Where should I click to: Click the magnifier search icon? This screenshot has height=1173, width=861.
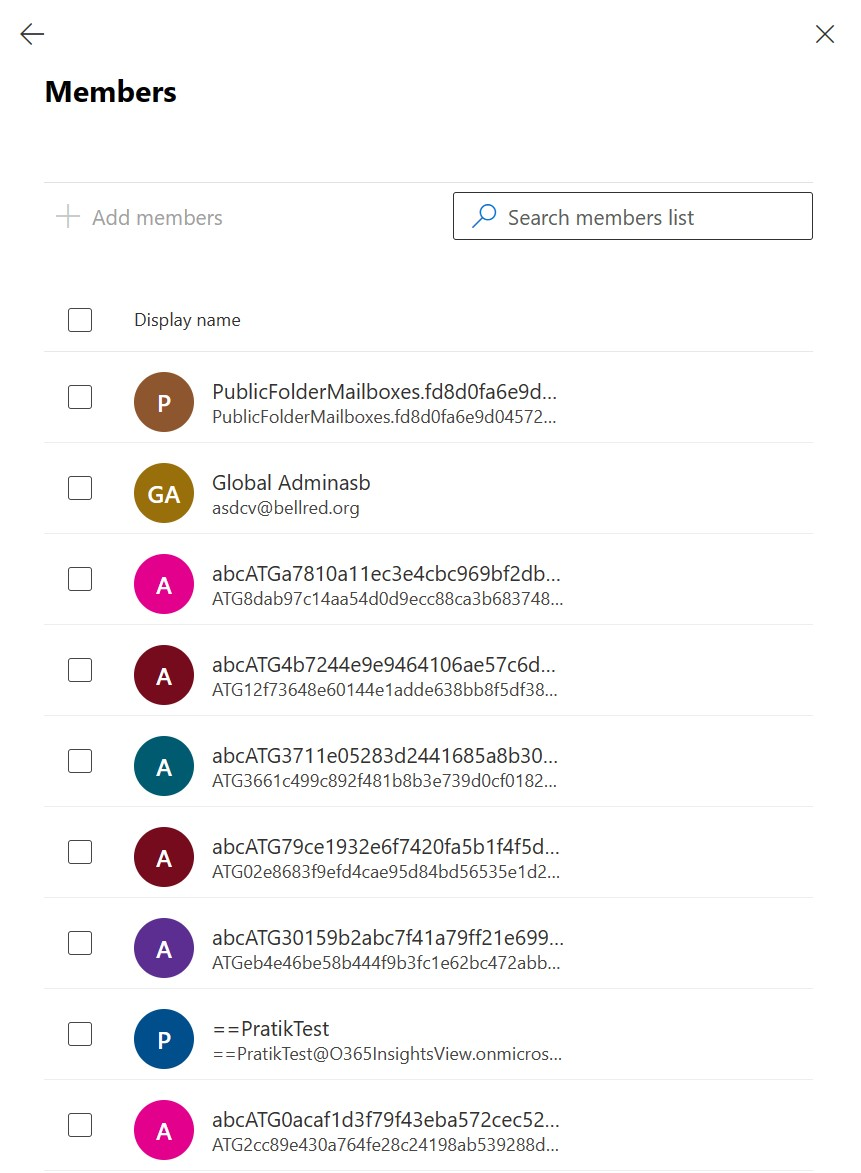484,216
